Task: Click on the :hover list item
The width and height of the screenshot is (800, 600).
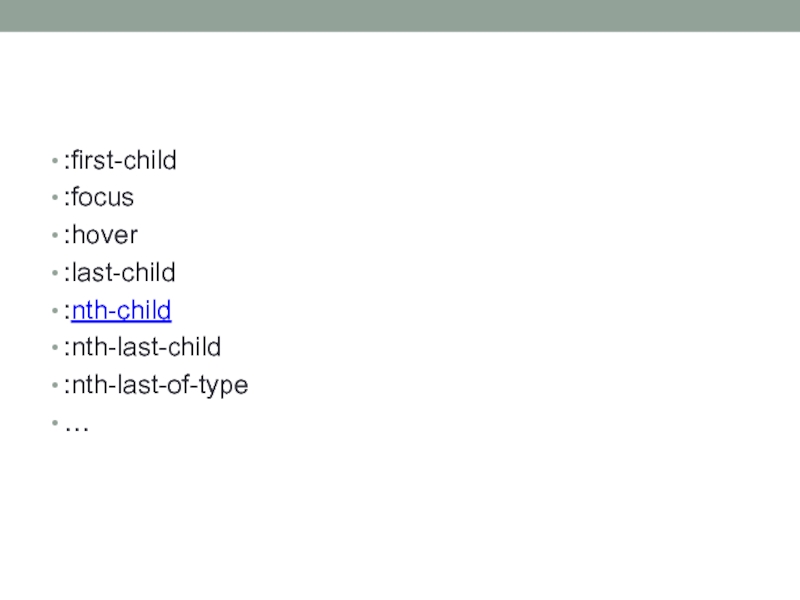Action: (x=101, y=236)
